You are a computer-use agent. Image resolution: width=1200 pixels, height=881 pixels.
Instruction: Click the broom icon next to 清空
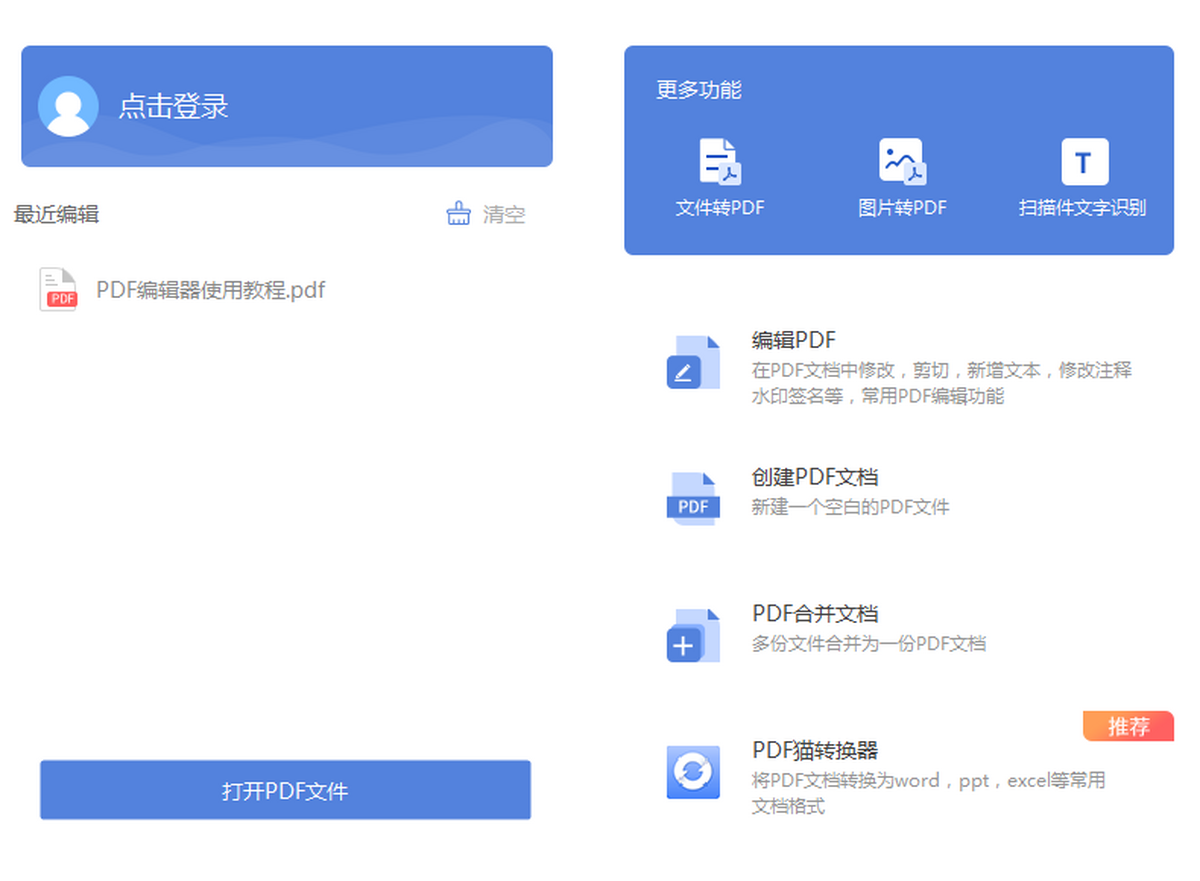point(458,213)
